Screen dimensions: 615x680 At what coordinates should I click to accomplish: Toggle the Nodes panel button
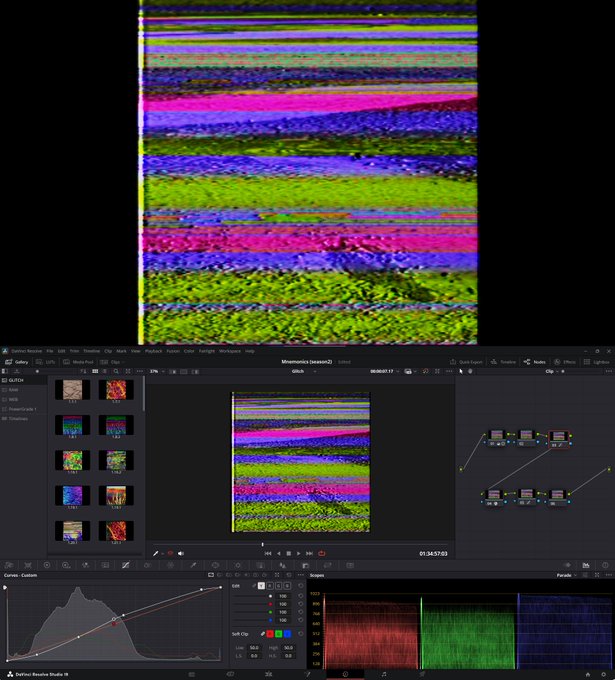535,362
